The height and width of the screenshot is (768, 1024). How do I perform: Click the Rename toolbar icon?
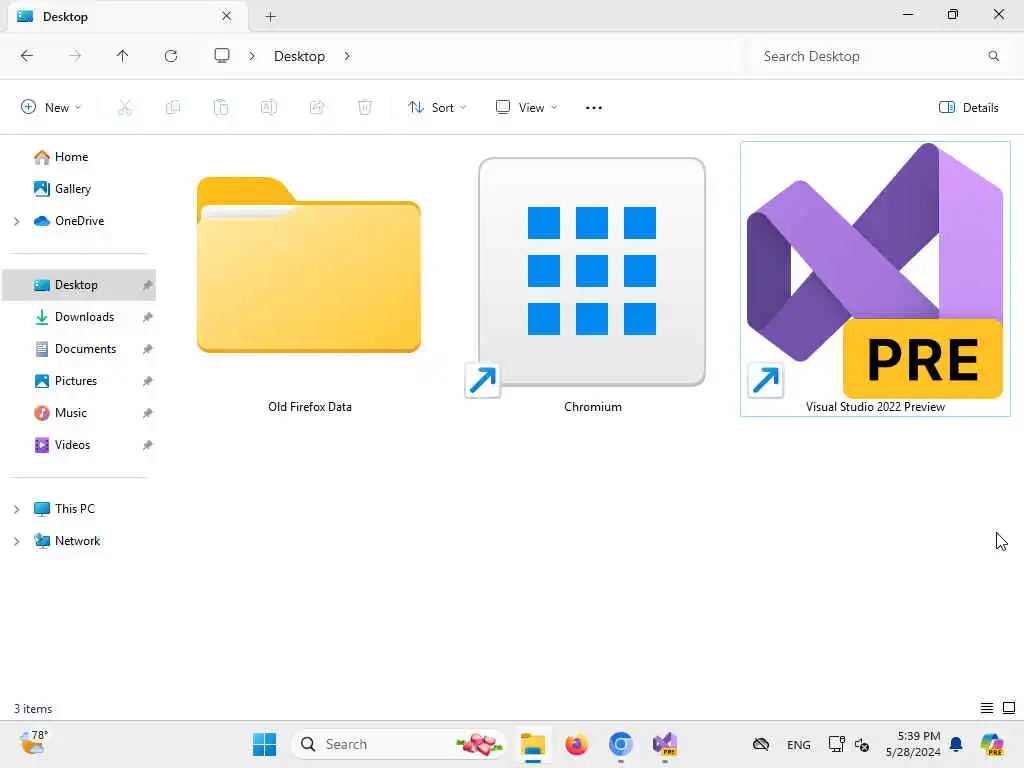269,108
